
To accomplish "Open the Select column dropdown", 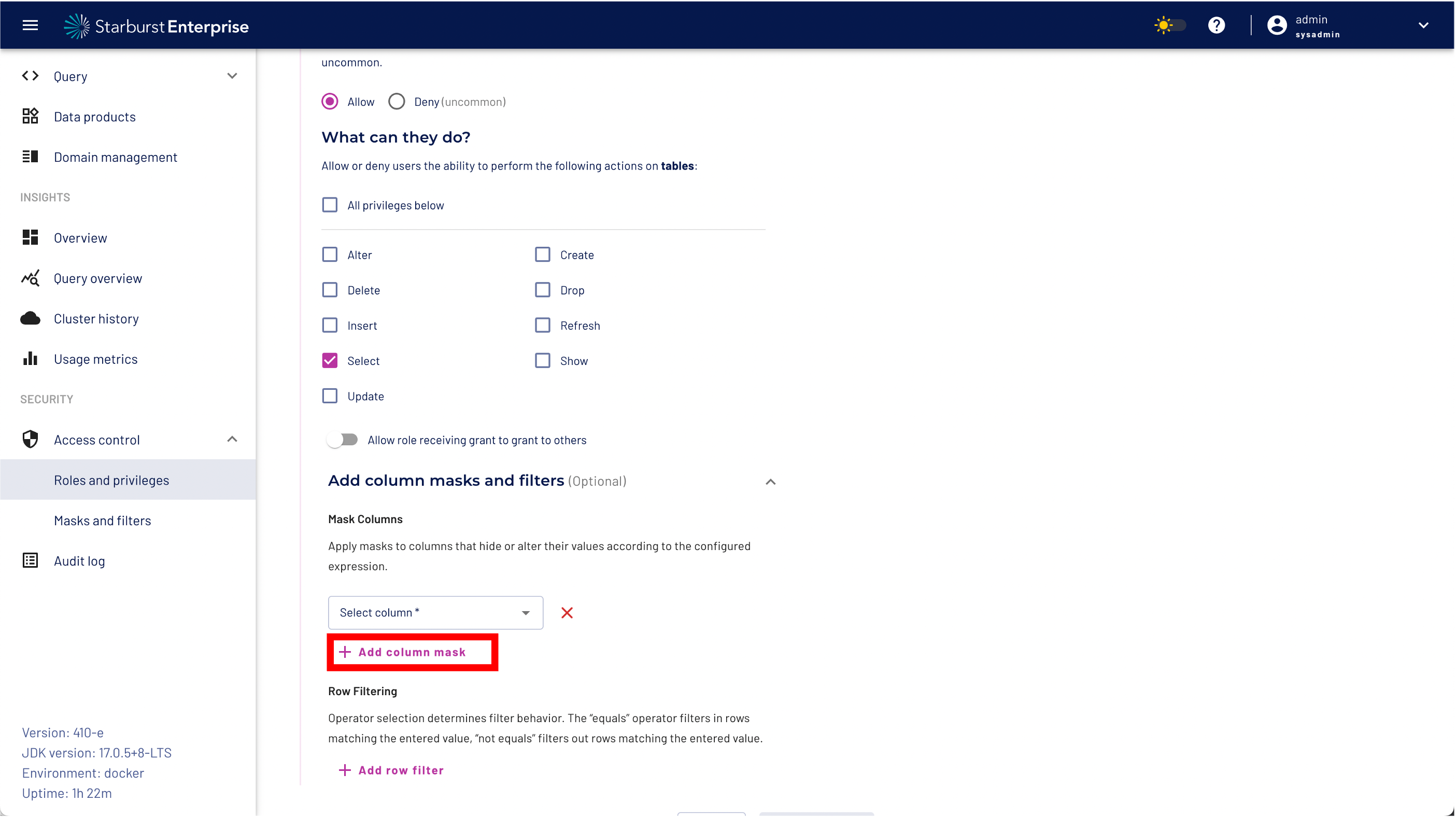I will pyautogui.click(x=435, y=612).
